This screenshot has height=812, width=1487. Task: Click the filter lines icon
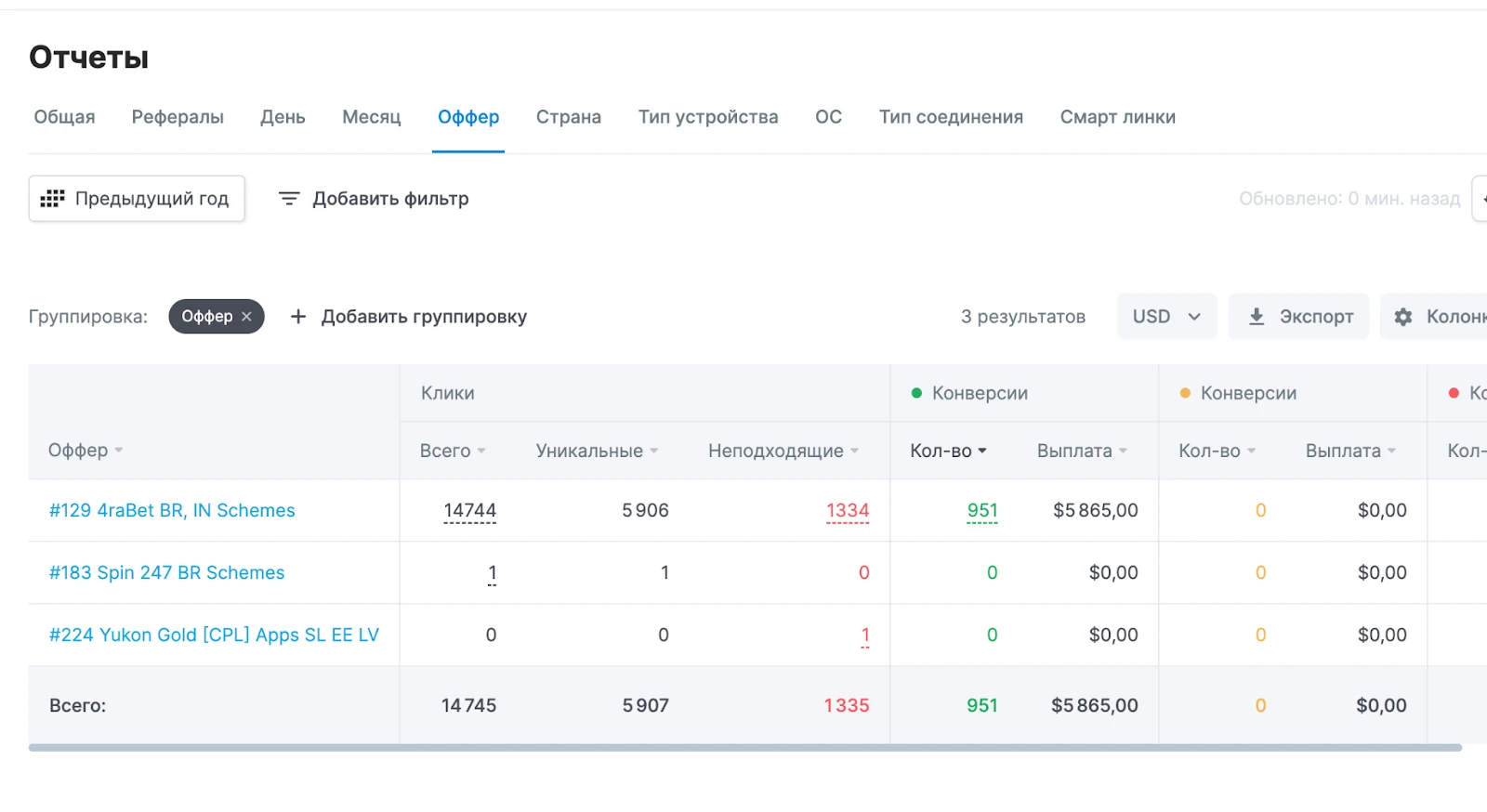click(x=289, y=199)
